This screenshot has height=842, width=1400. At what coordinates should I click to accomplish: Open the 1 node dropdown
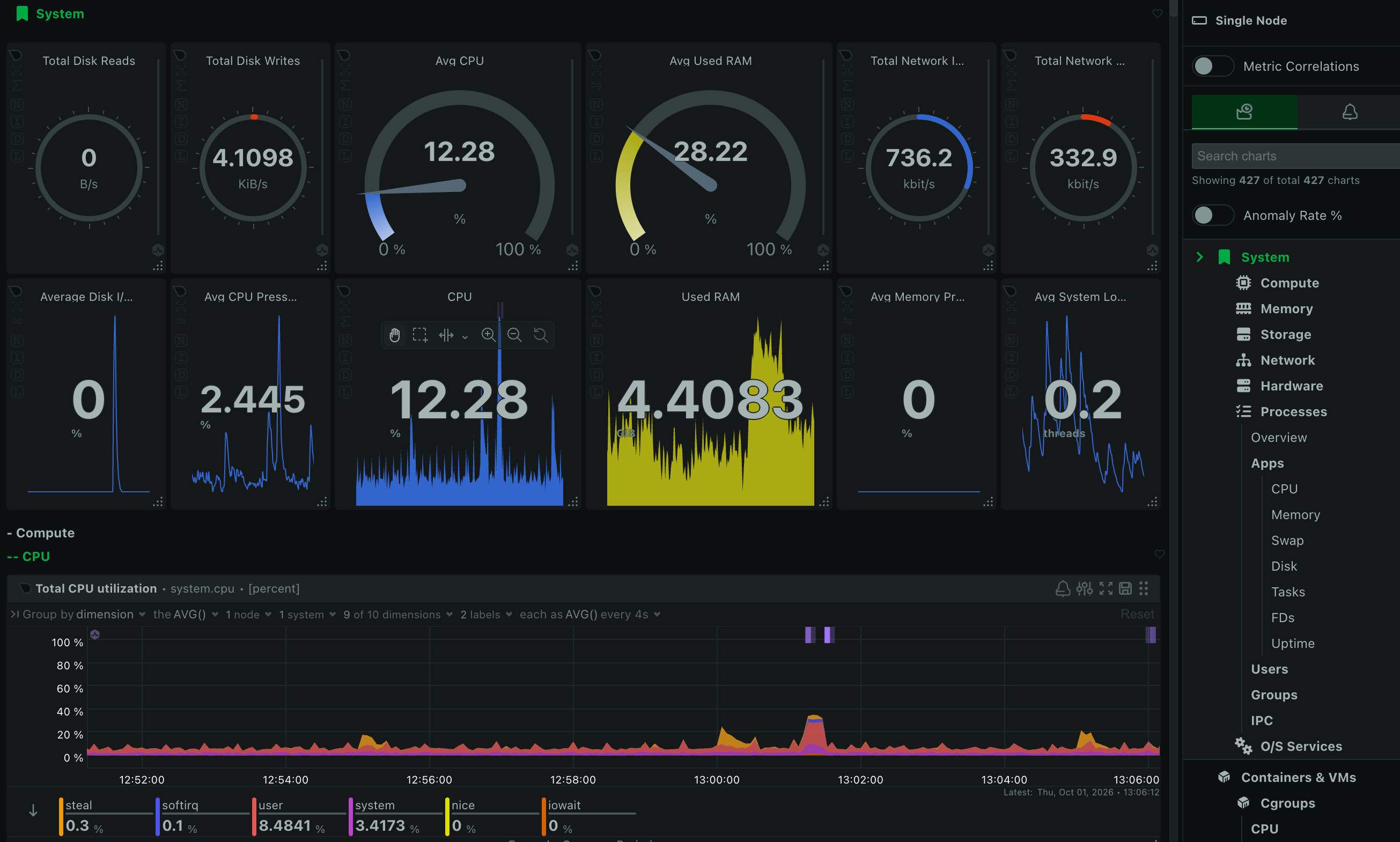coord(248,615)
